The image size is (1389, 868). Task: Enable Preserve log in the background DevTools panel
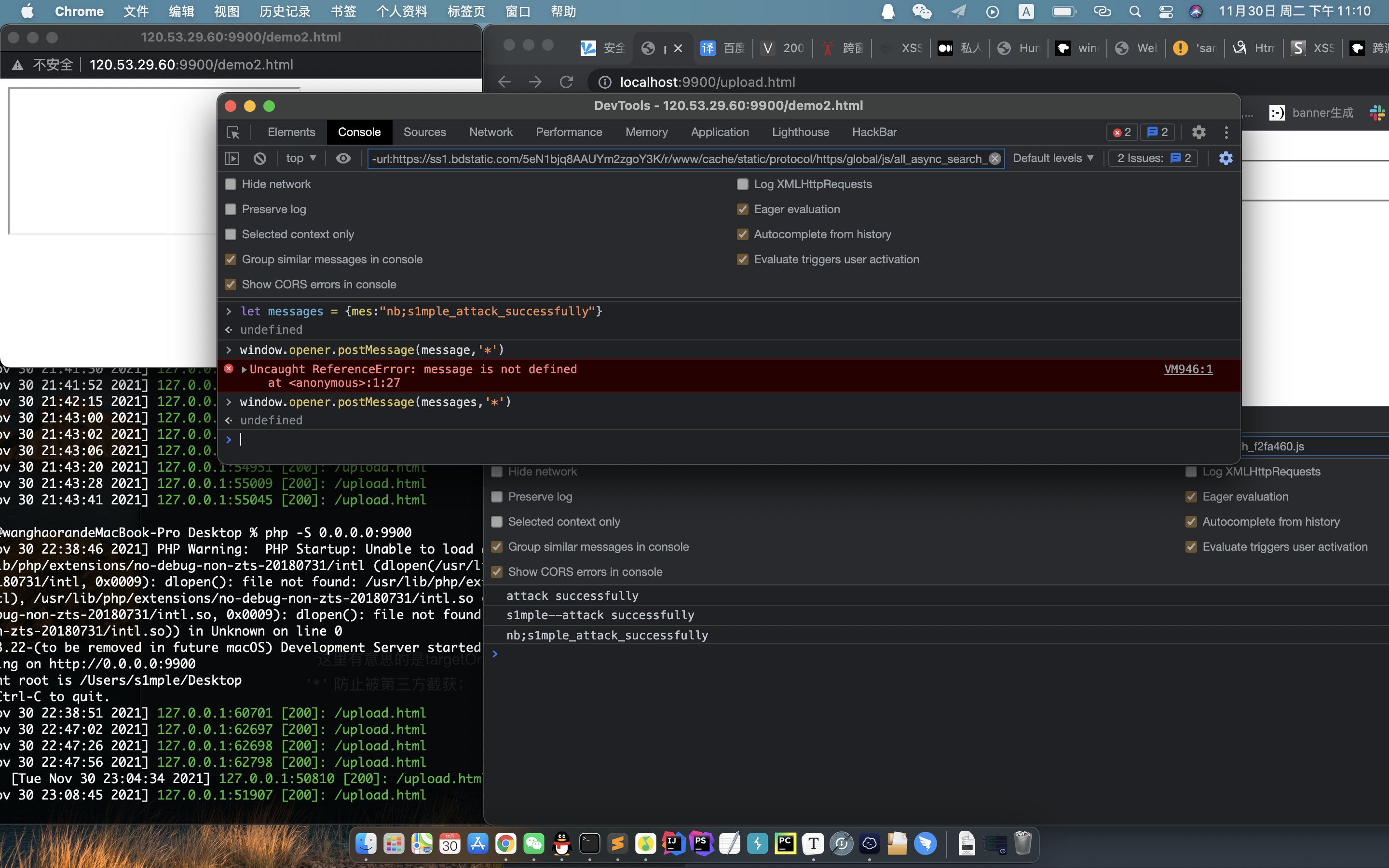tap(497, 497)
